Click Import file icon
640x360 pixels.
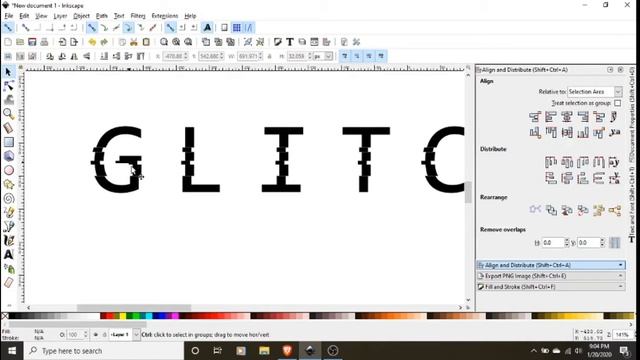point(62,42)
